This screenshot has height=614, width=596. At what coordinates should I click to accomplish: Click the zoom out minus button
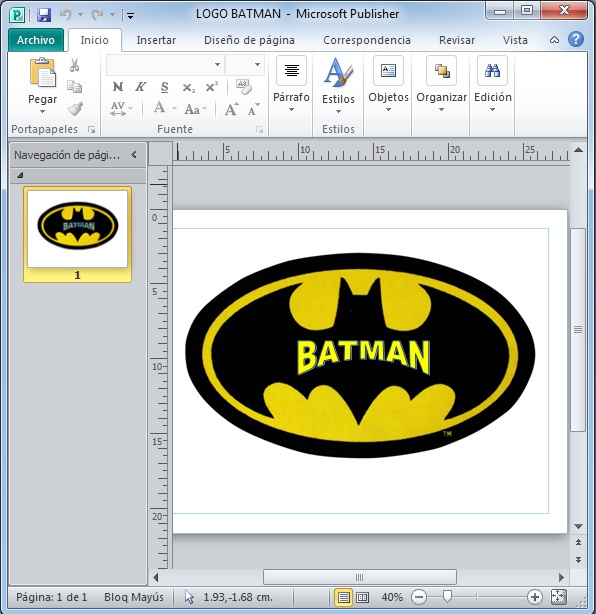(x=419, y=597)
